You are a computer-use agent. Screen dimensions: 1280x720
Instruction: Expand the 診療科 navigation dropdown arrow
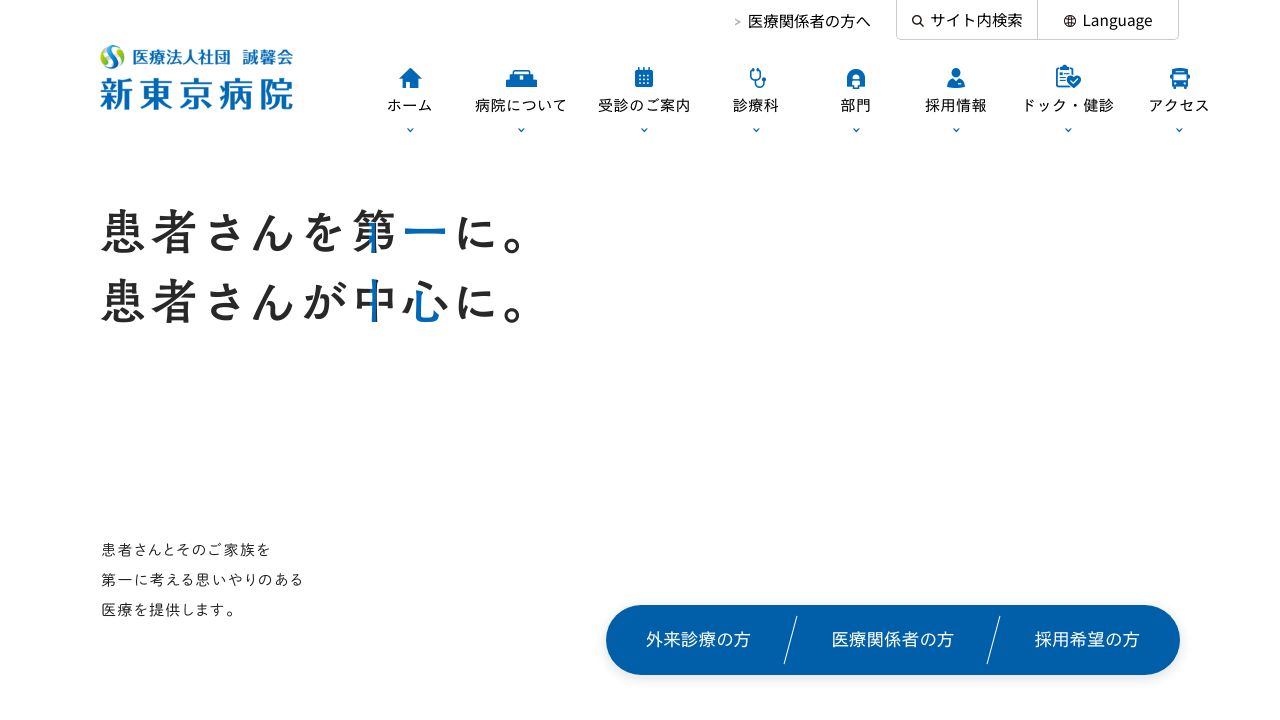(x=757, y=129)
